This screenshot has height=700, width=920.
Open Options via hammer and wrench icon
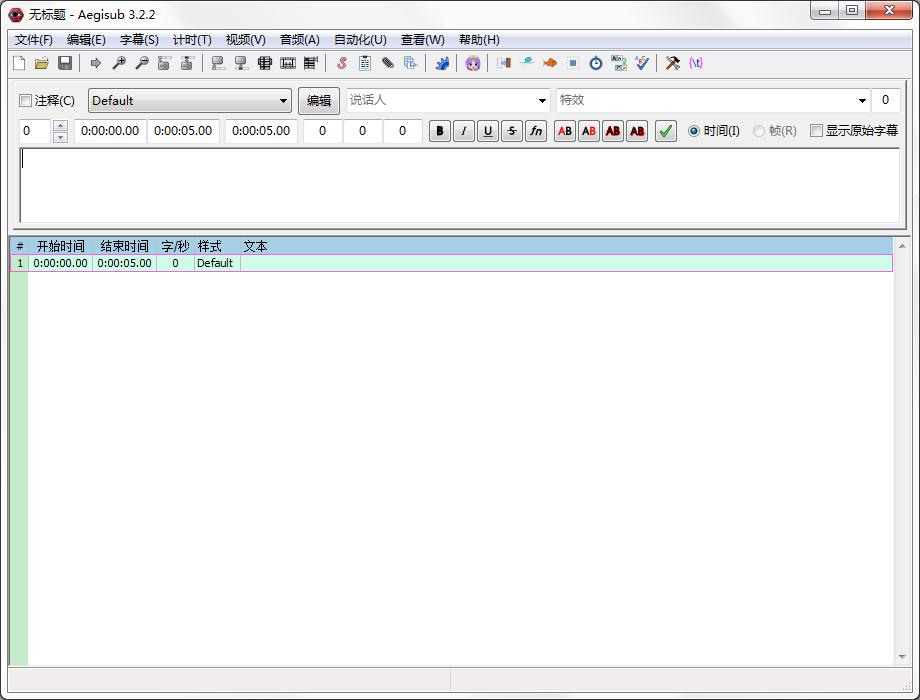pos(673,63)
